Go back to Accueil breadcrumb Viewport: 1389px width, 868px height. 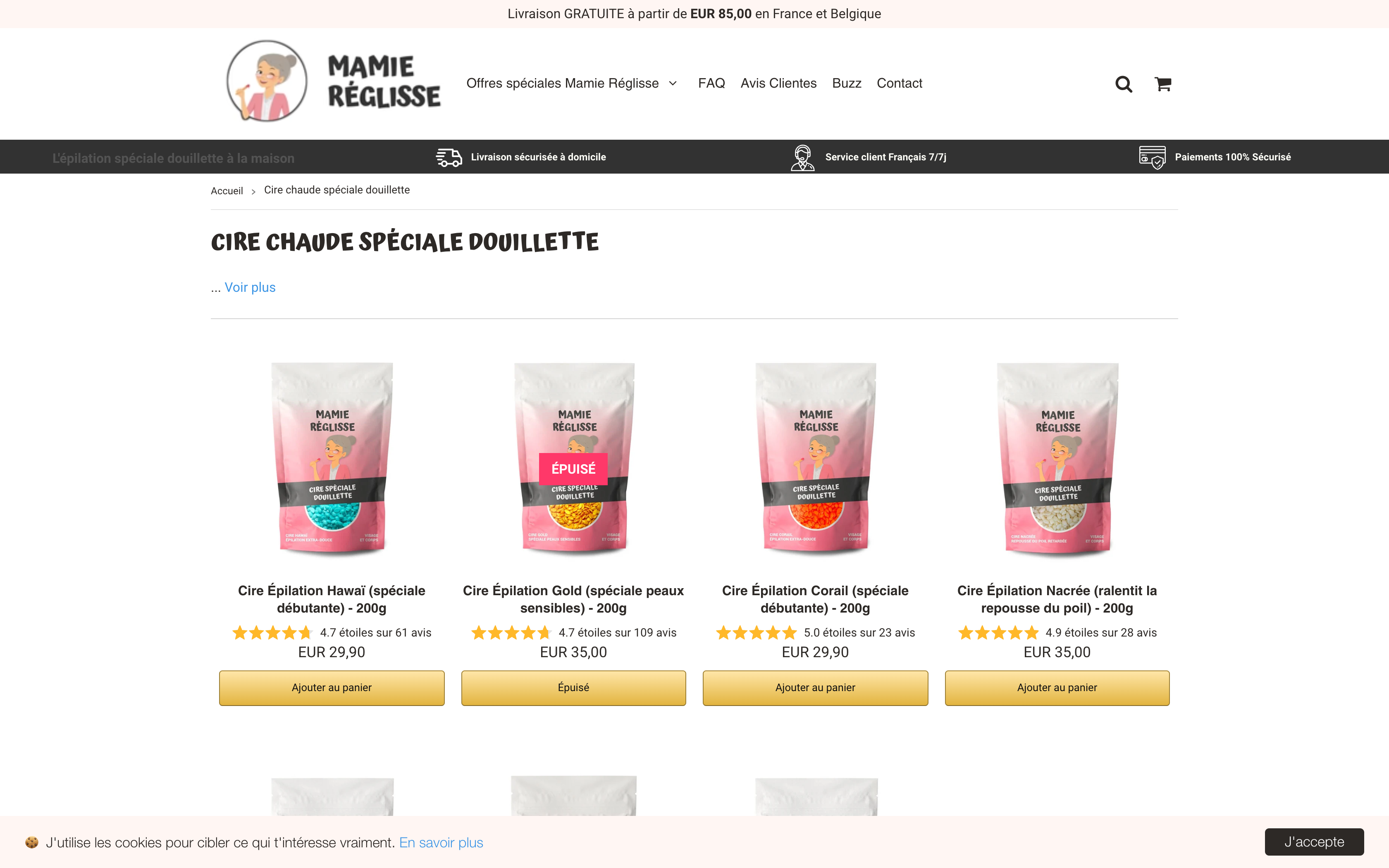227,191
